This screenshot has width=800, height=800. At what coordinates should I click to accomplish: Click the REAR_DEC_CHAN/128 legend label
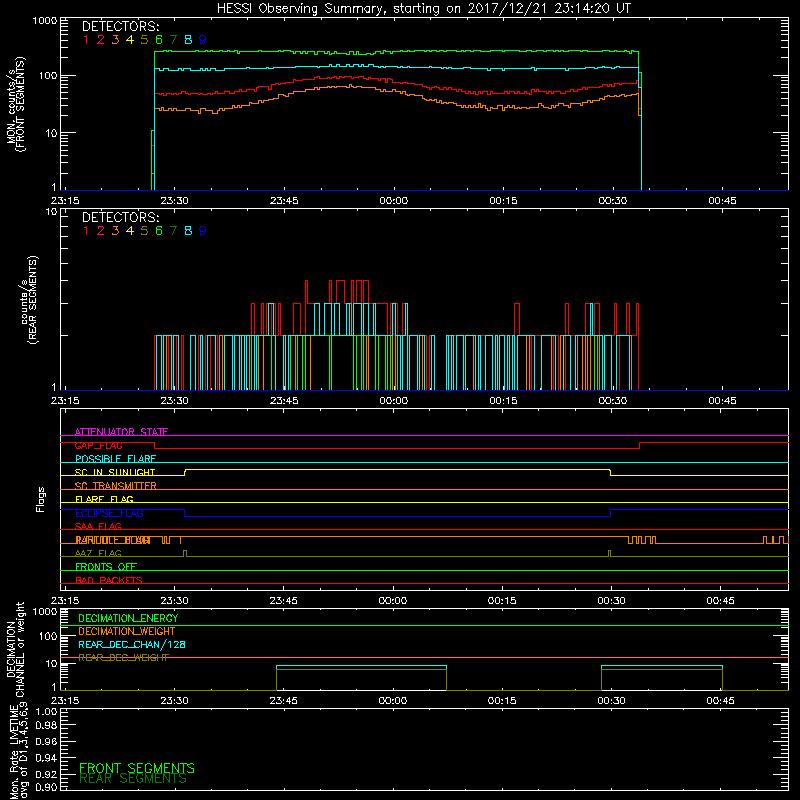click(x=132, y=645)
